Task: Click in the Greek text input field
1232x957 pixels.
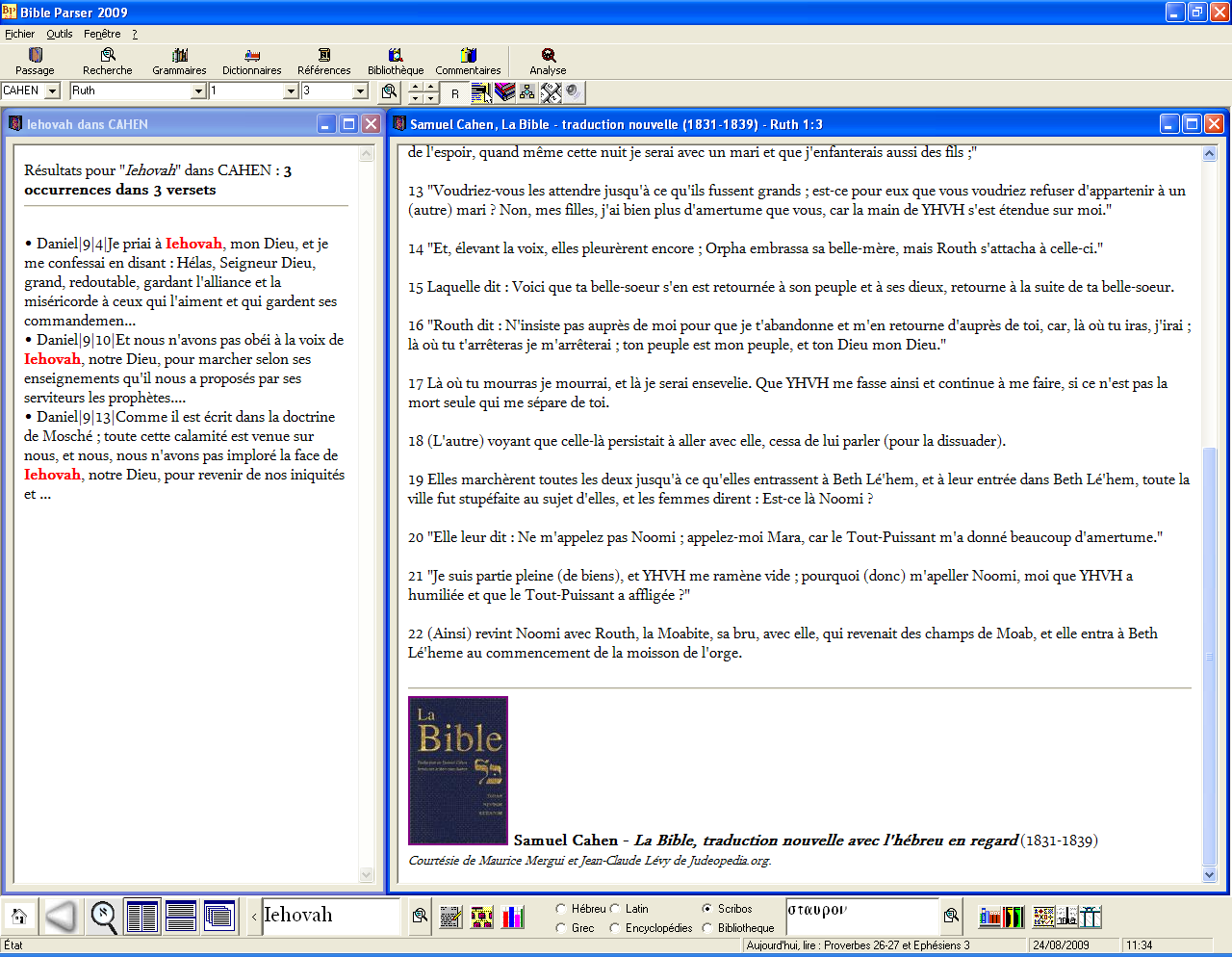Action: pos(862,917)
